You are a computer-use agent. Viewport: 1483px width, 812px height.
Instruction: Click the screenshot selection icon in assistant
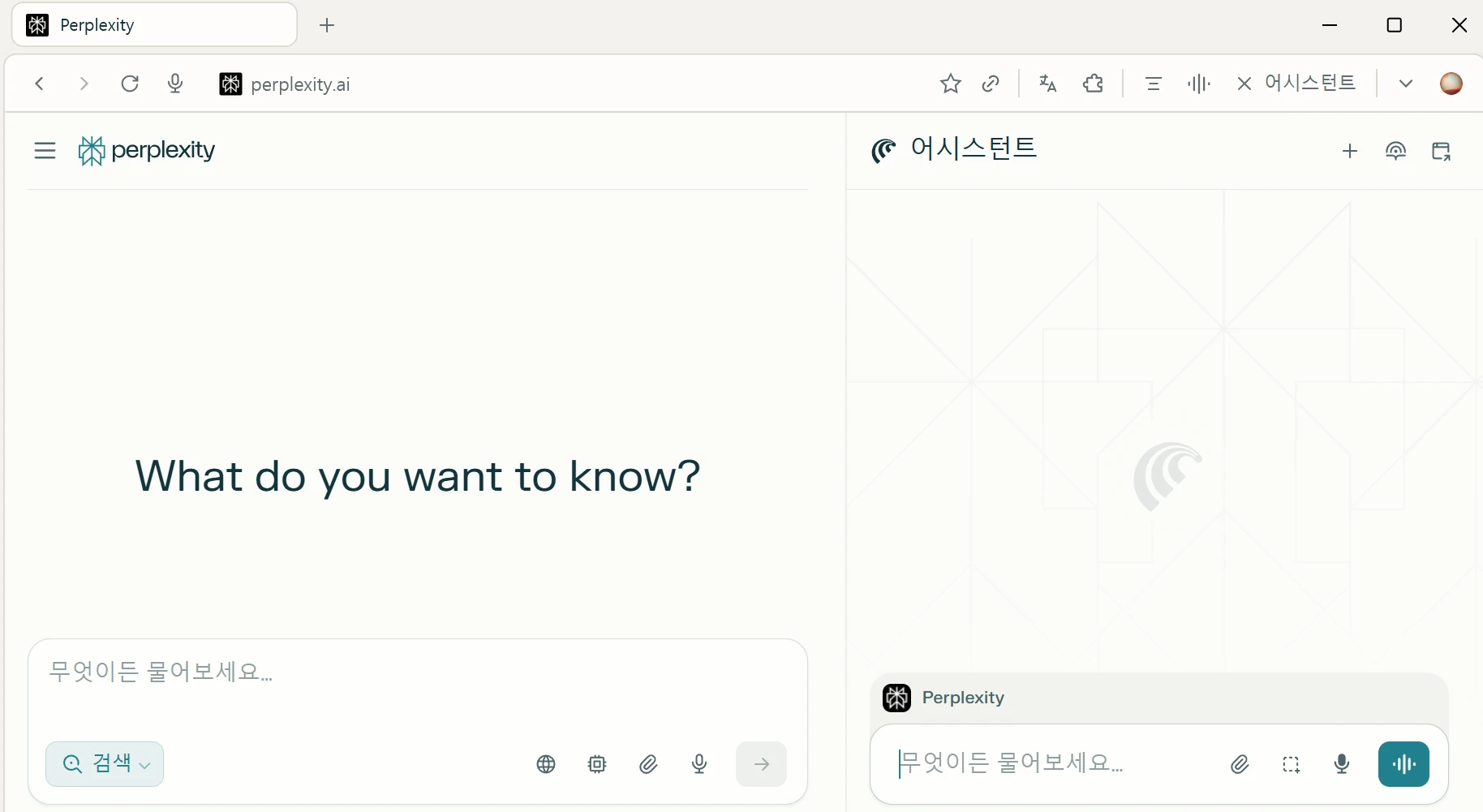(1291, 764)
